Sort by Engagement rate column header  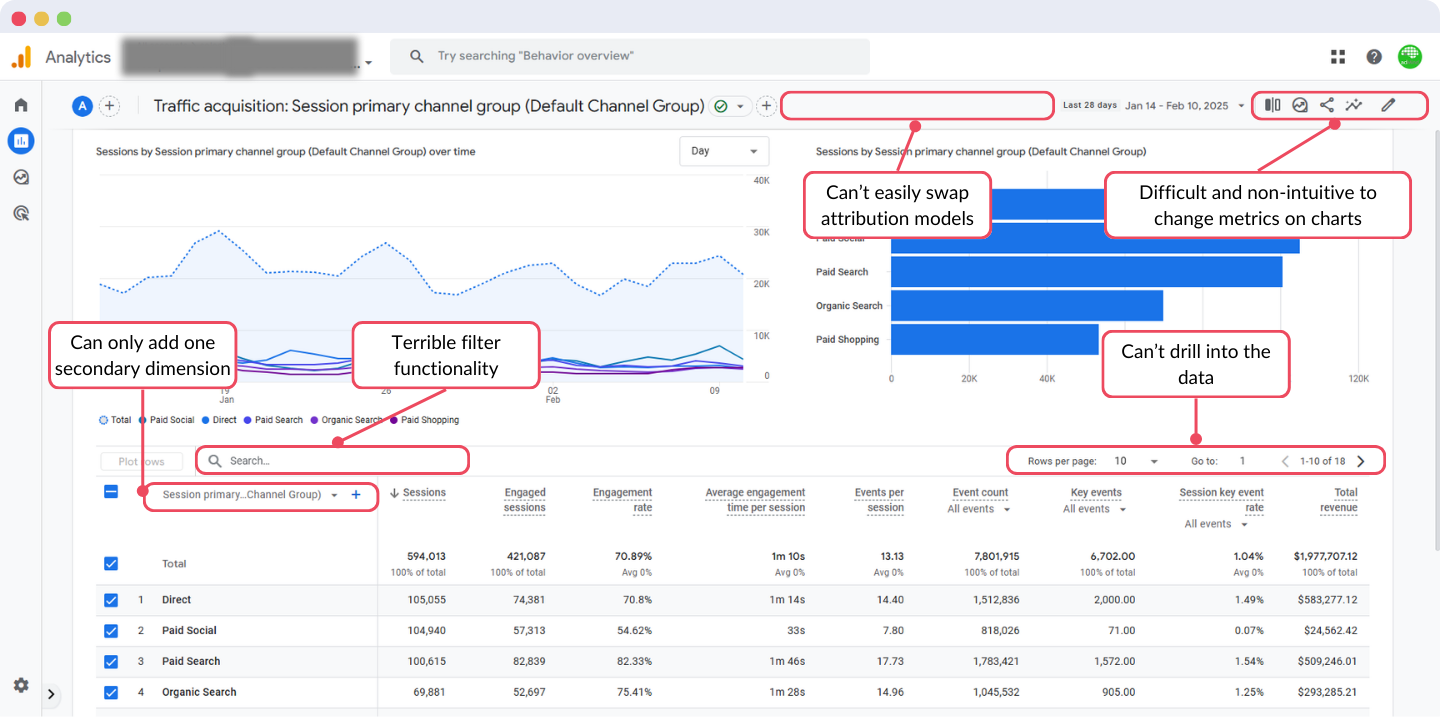[x=622, y=500]
